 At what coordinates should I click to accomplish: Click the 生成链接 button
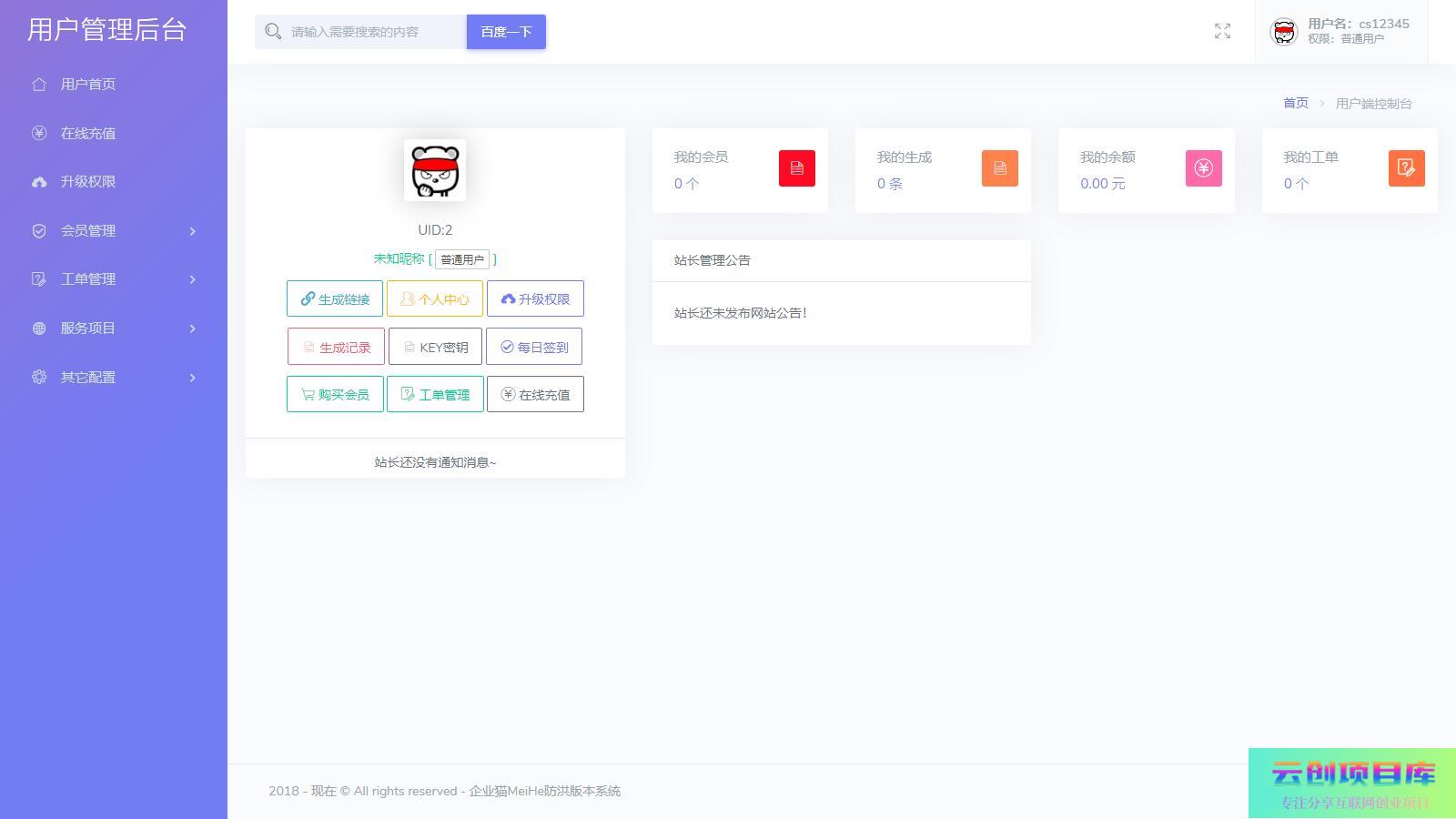pyautogui.click(x=335, y=299)
